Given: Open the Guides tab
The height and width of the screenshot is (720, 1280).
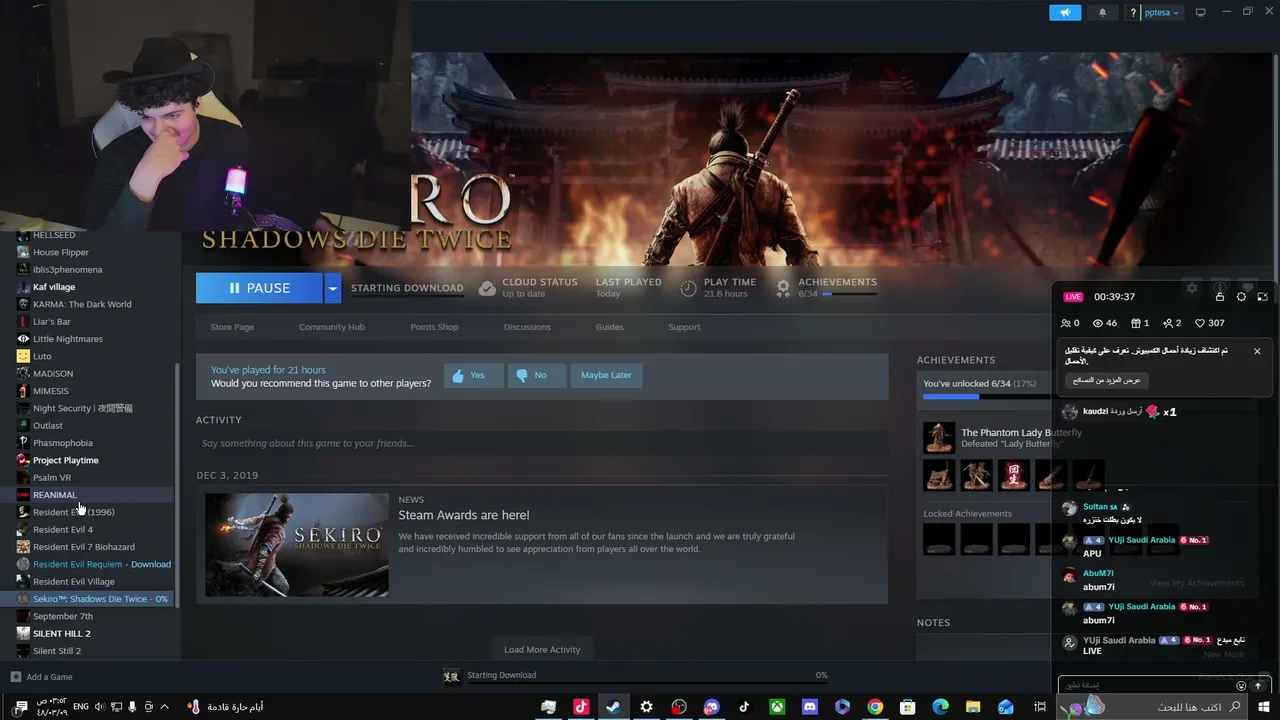Looking at the screenshot, I should pos(610,327).
